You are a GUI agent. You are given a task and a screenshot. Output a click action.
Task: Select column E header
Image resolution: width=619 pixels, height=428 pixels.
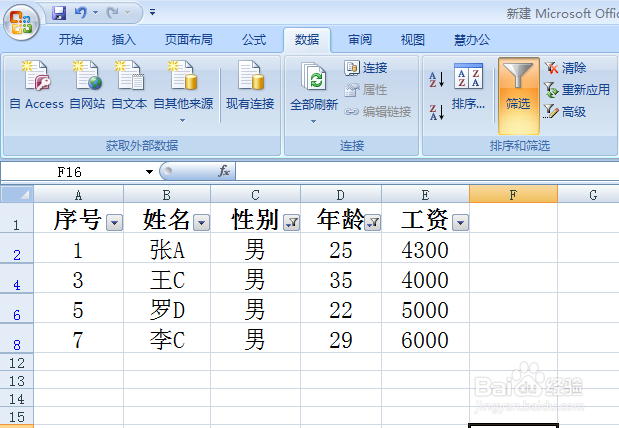pyautogui.click(x=425, y=195)
